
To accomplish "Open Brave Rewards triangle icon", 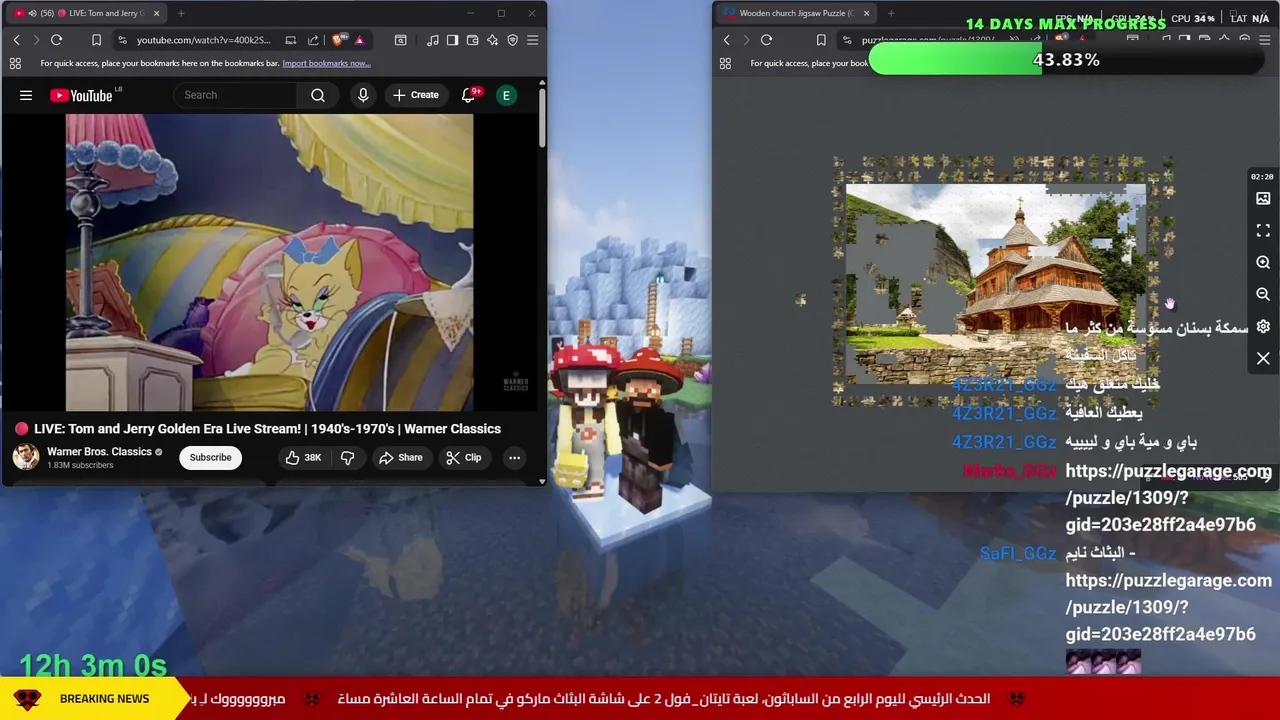I will [x=359, y=40].
